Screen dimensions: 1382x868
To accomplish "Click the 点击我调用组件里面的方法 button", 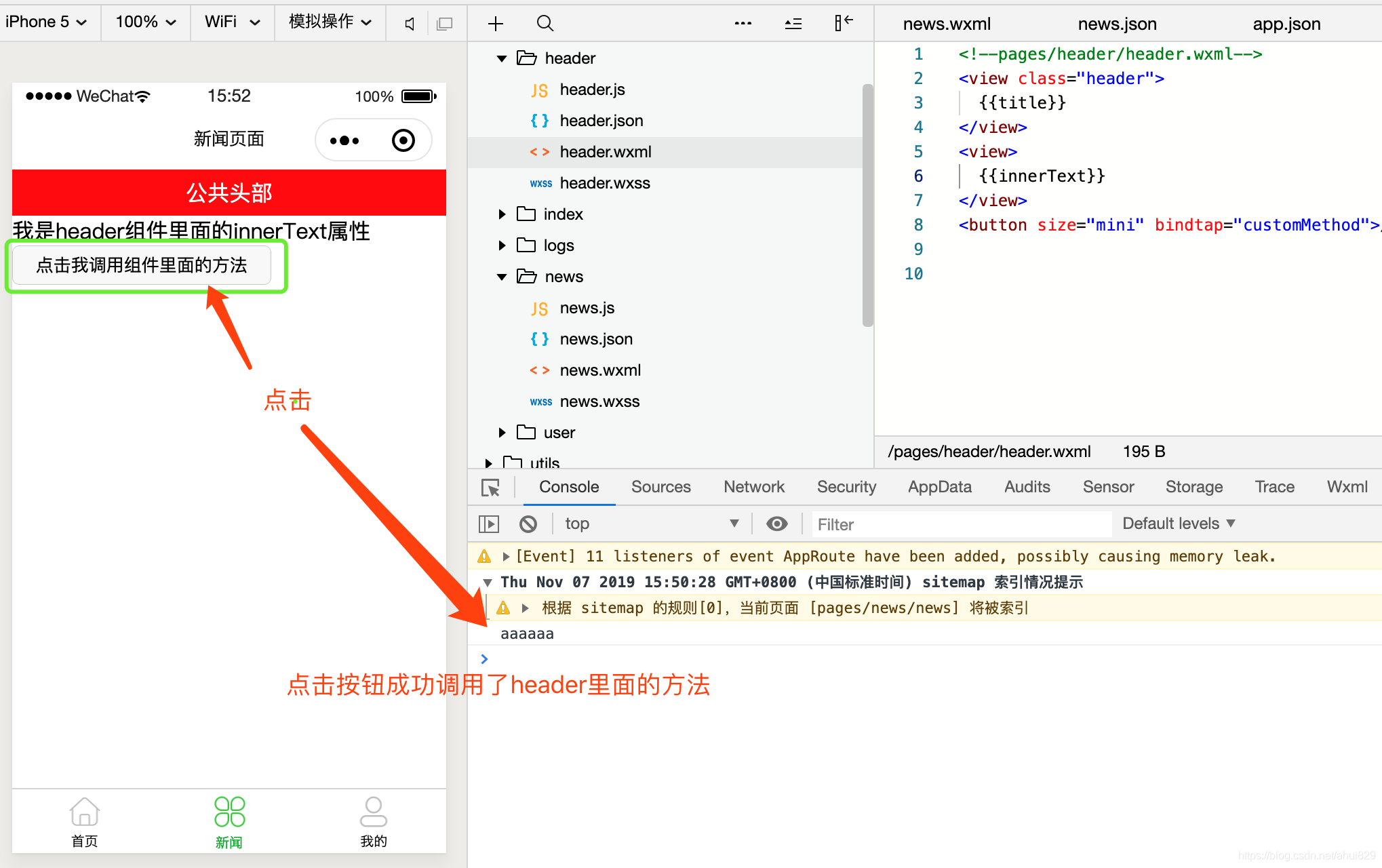I will click(142, 266).
